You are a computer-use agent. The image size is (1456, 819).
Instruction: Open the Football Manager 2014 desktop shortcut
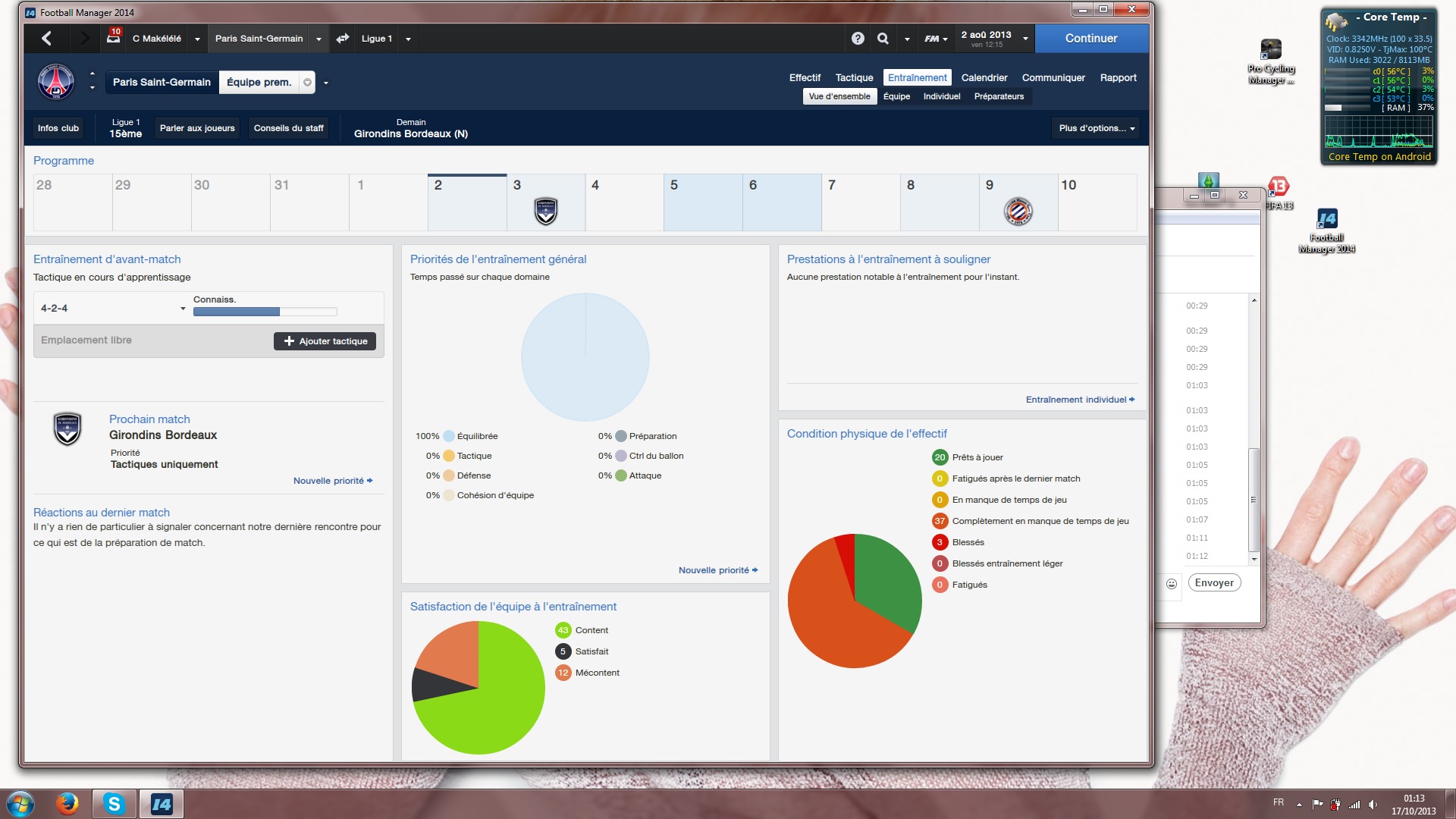[x=1327, y=231]
